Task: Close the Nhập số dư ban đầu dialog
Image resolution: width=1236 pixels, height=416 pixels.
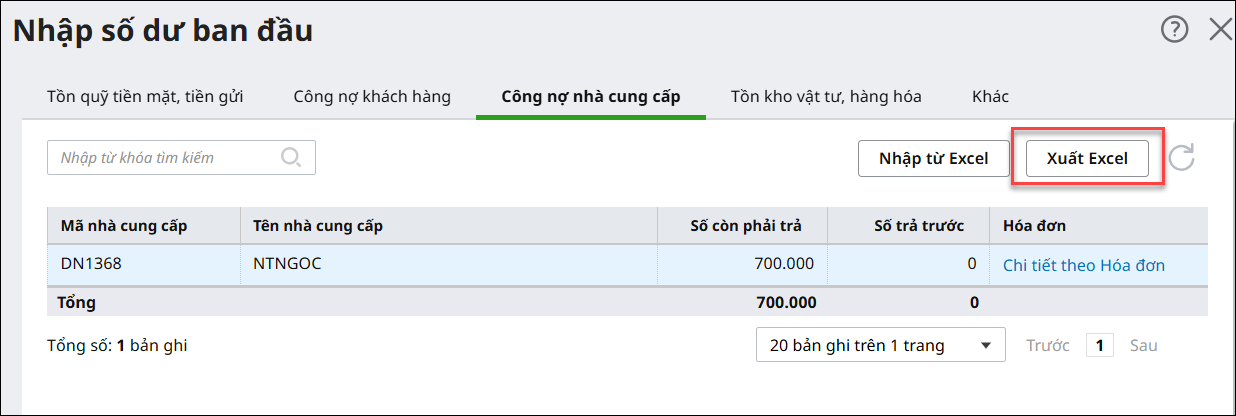Action: (x=1220, y=30)
